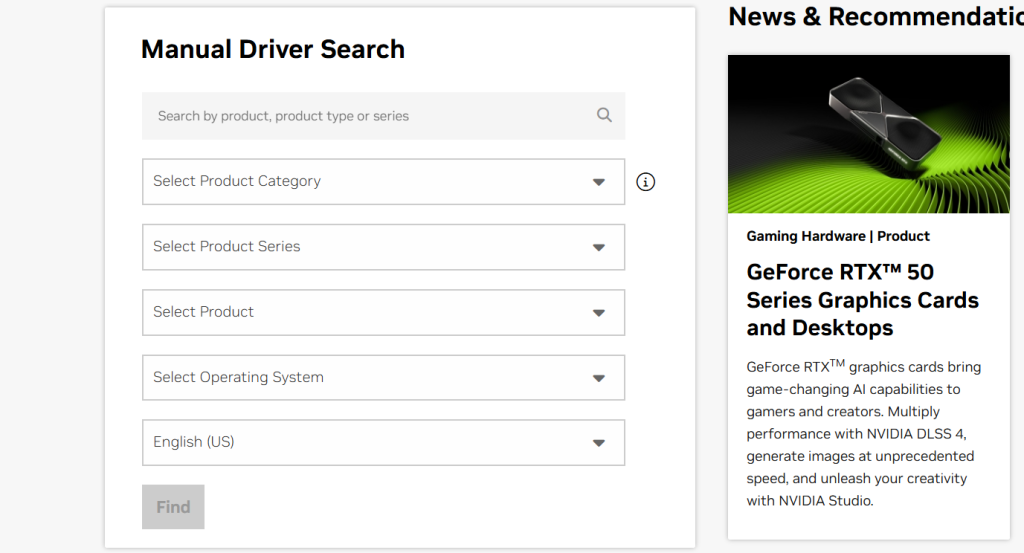Expand the Select Operating System dropdown
The height and width of the screenshot is (553, 1024).
click(370, 378)
